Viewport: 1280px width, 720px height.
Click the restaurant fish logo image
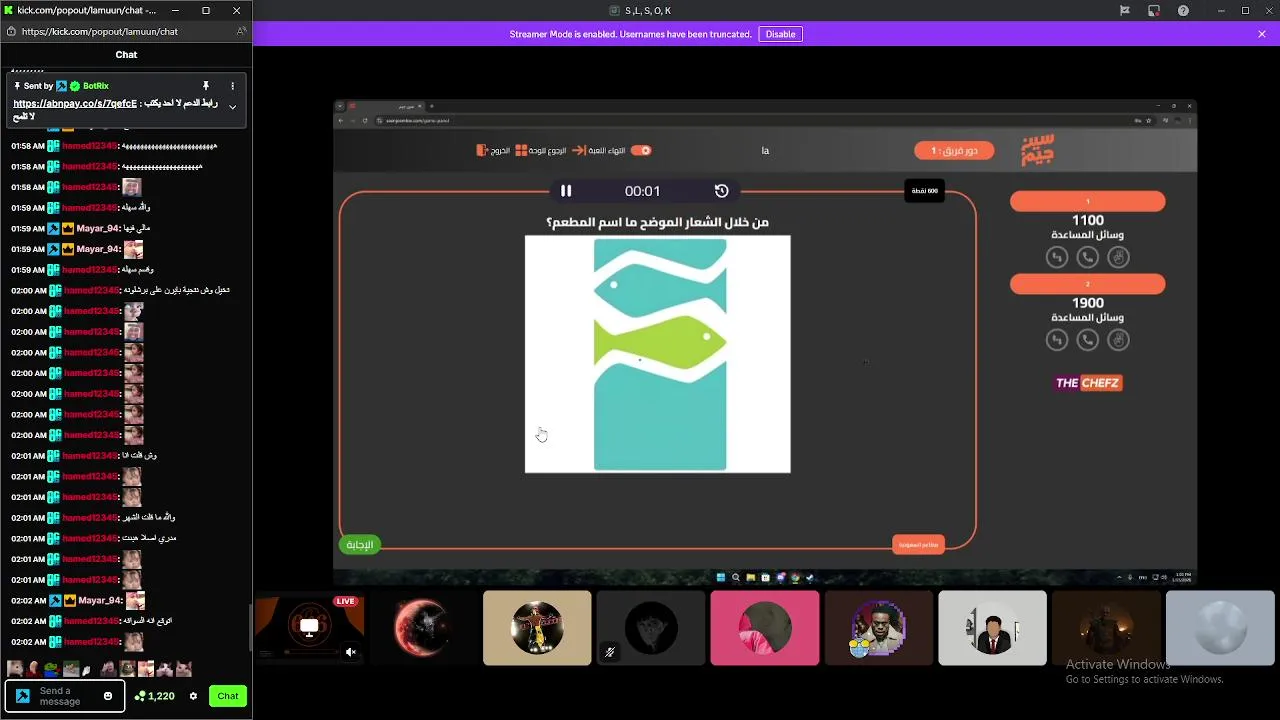coord(658,354)
